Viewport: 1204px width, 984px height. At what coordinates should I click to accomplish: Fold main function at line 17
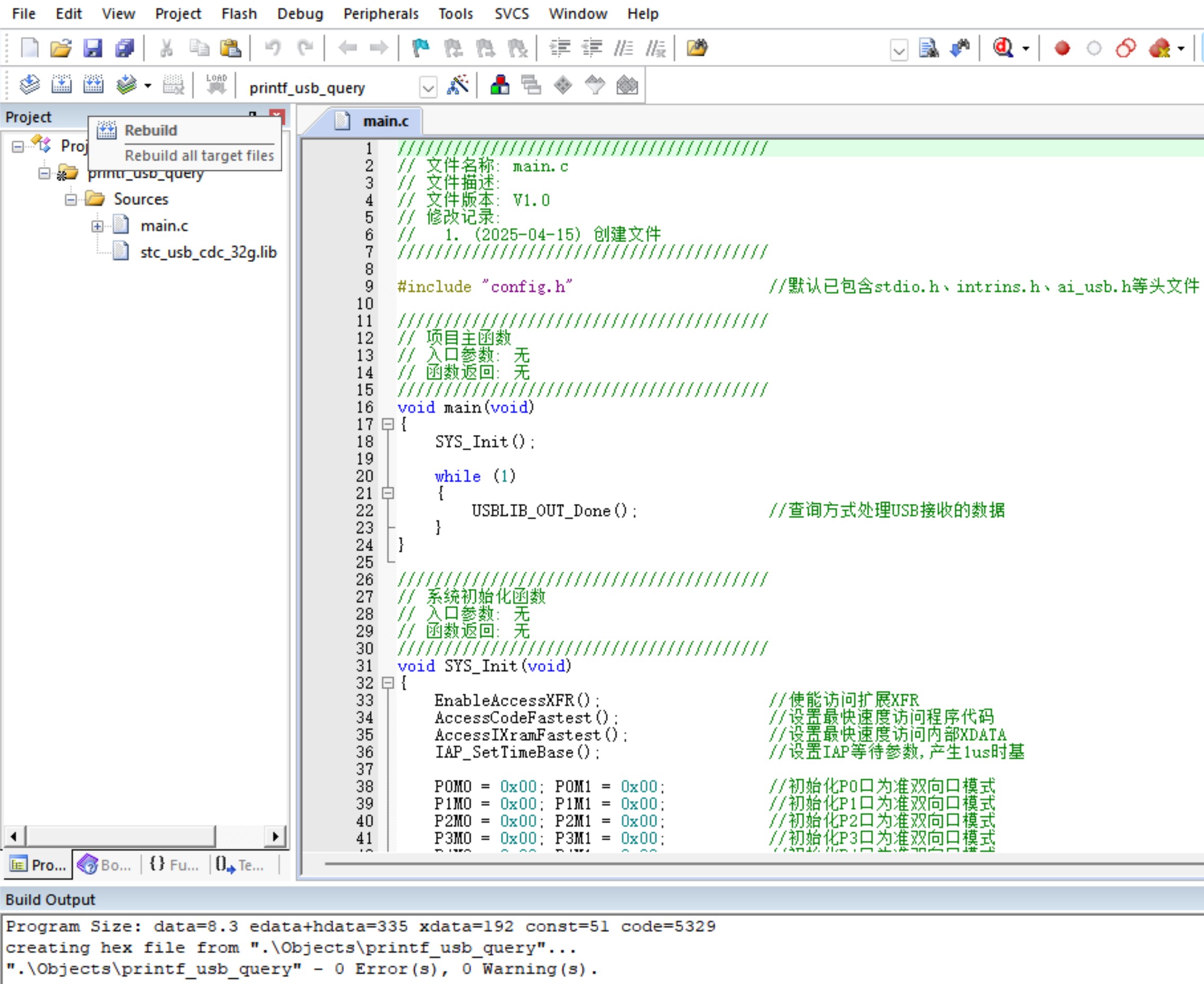388,424
